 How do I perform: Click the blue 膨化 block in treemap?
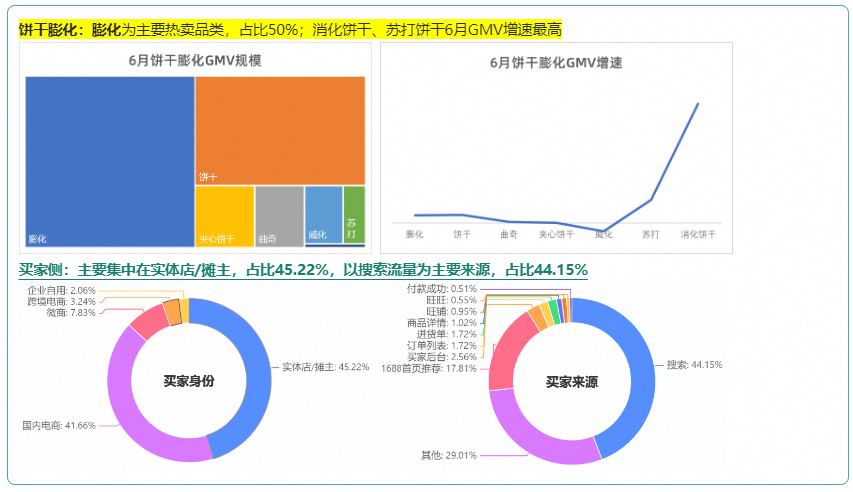click(x=110, y=160)
